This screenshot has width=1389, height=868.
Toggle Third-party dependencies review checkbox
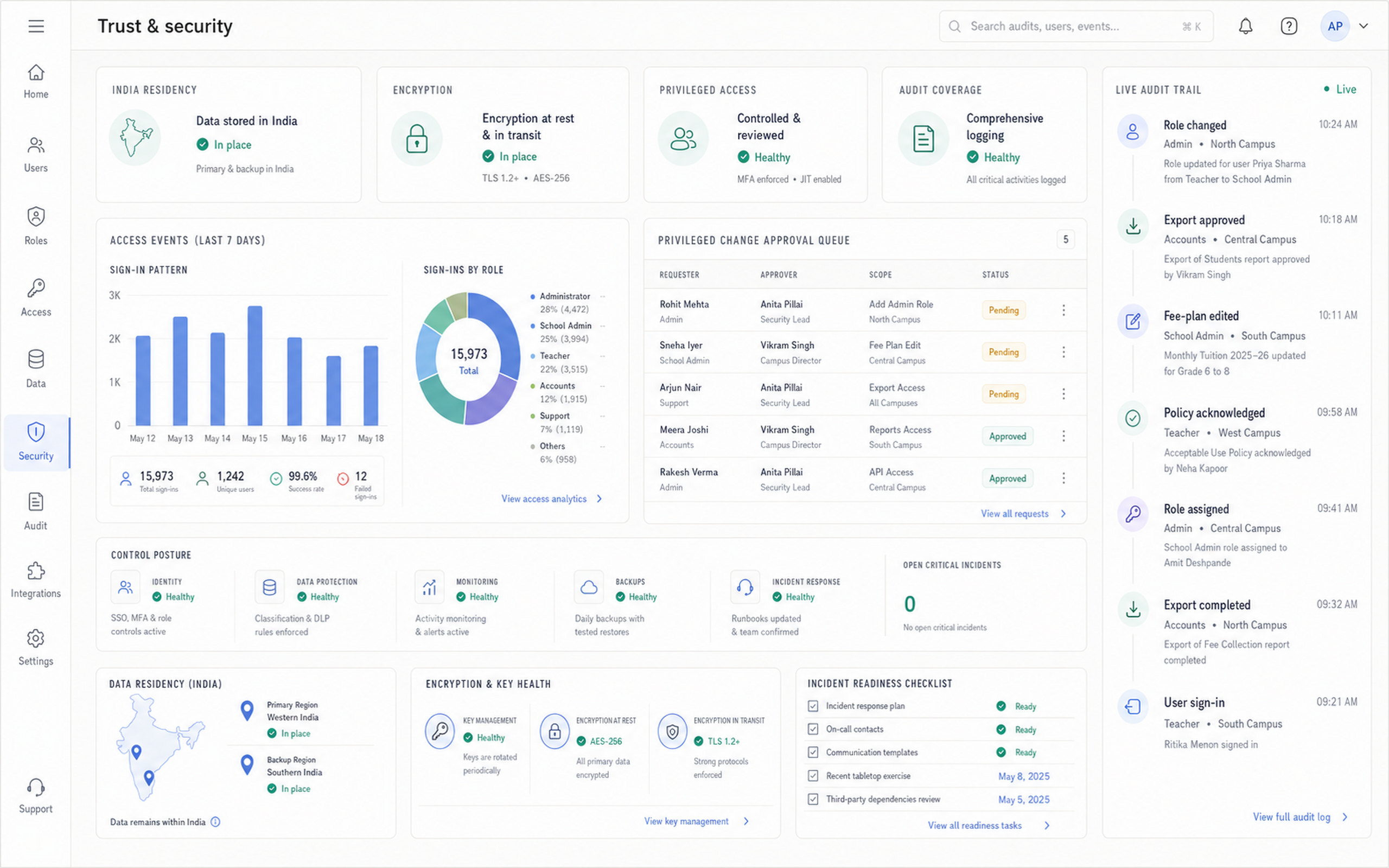(x=813, y=799)
